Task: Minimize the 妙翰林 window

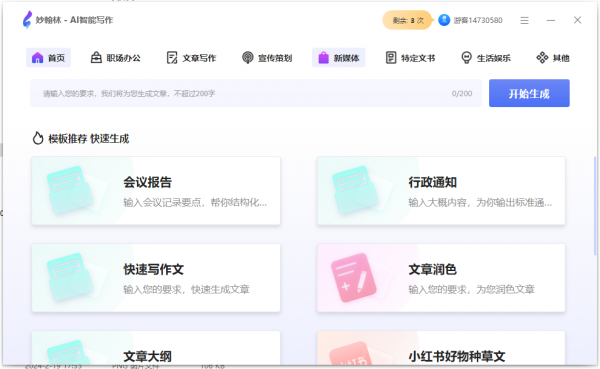Action: pyautogui.click(x=551, y=20)
